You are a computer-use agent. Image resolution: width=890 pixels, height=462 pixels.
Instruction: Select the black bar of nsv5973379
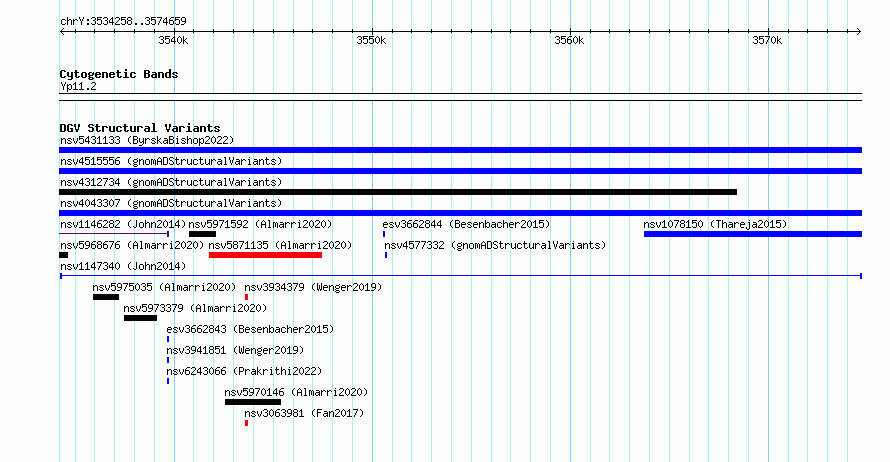point(140,318)
